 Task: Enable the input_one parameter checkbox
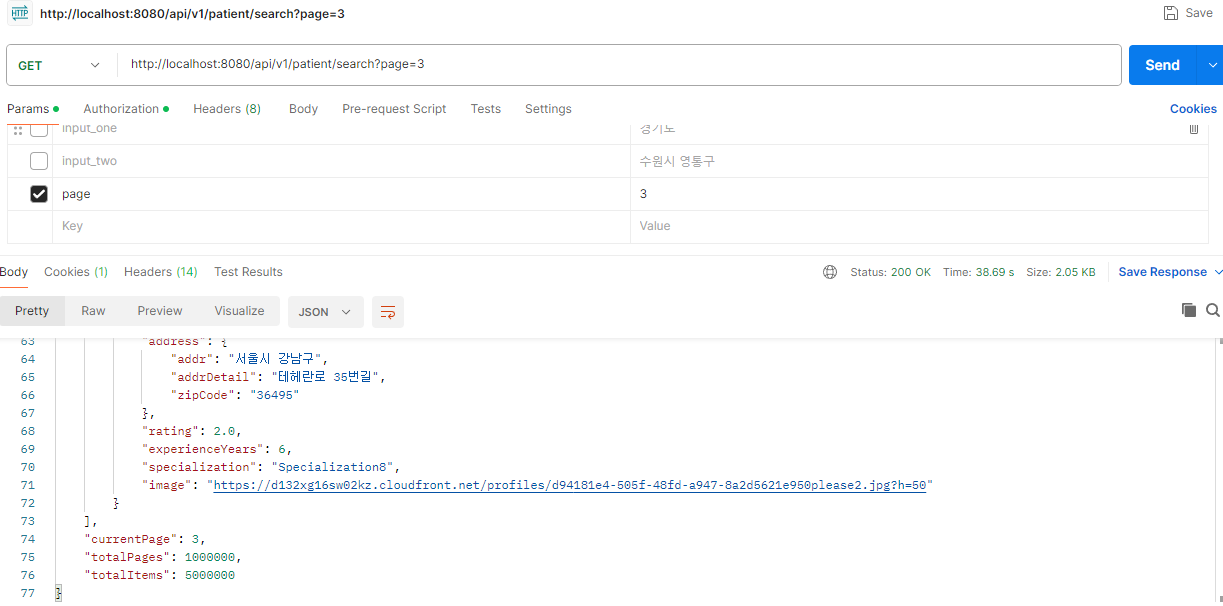pos(39,129)
